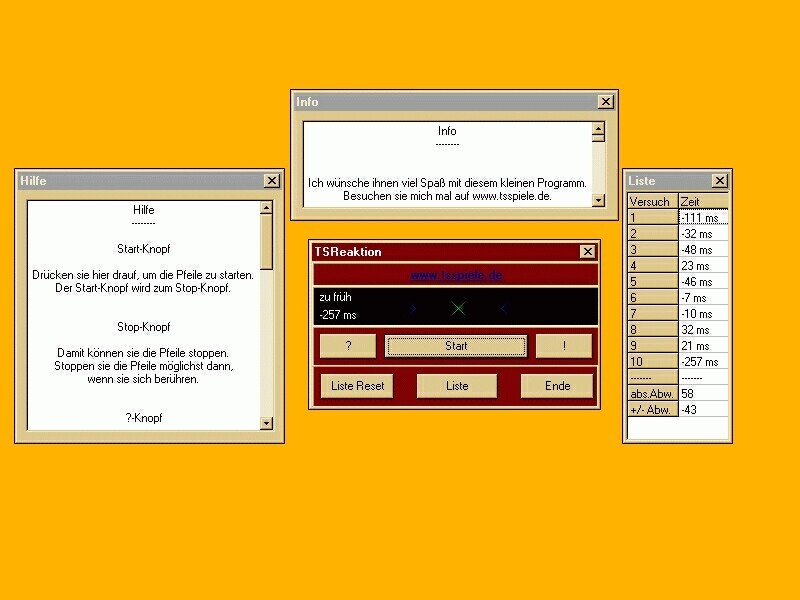Click Versuch row header 10
The width and height of the screenshot is (800, 600).
click(653, 362)
